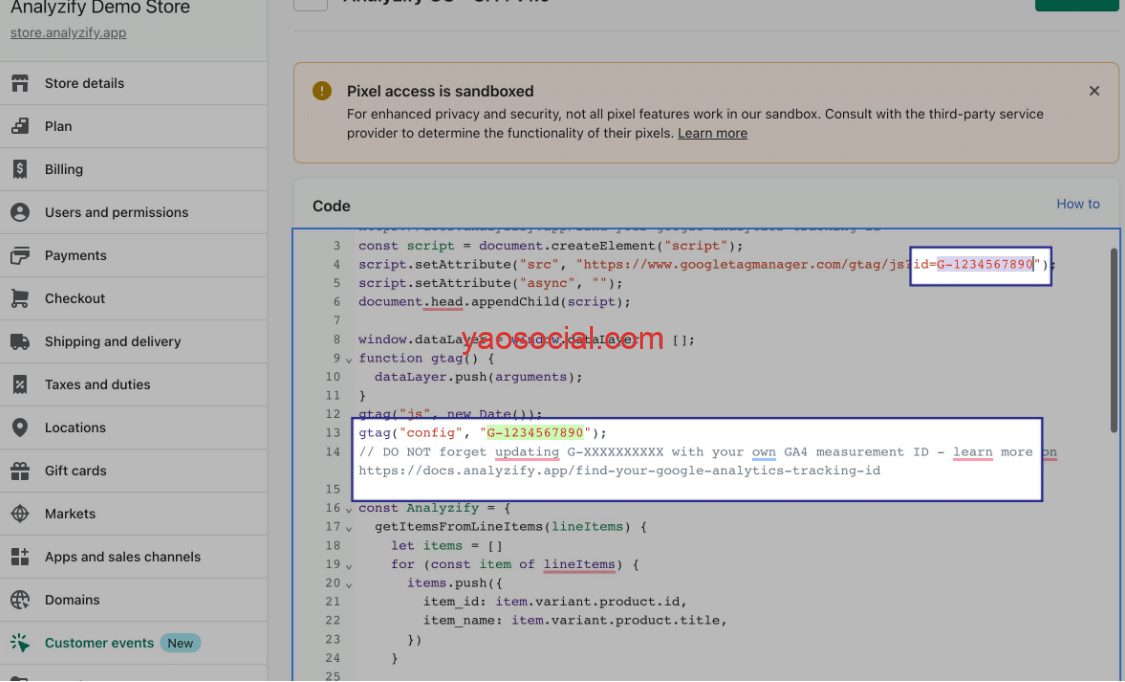Open Gift cards settings page
1125x682 pixels.
(75, 470)
